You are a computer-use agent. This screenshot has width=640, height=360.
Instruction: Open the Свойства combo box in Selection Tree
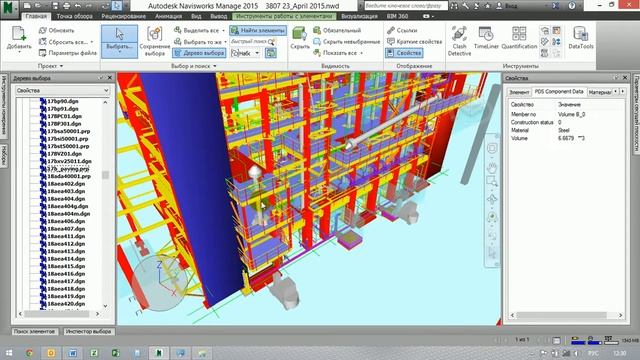[62, 91]
